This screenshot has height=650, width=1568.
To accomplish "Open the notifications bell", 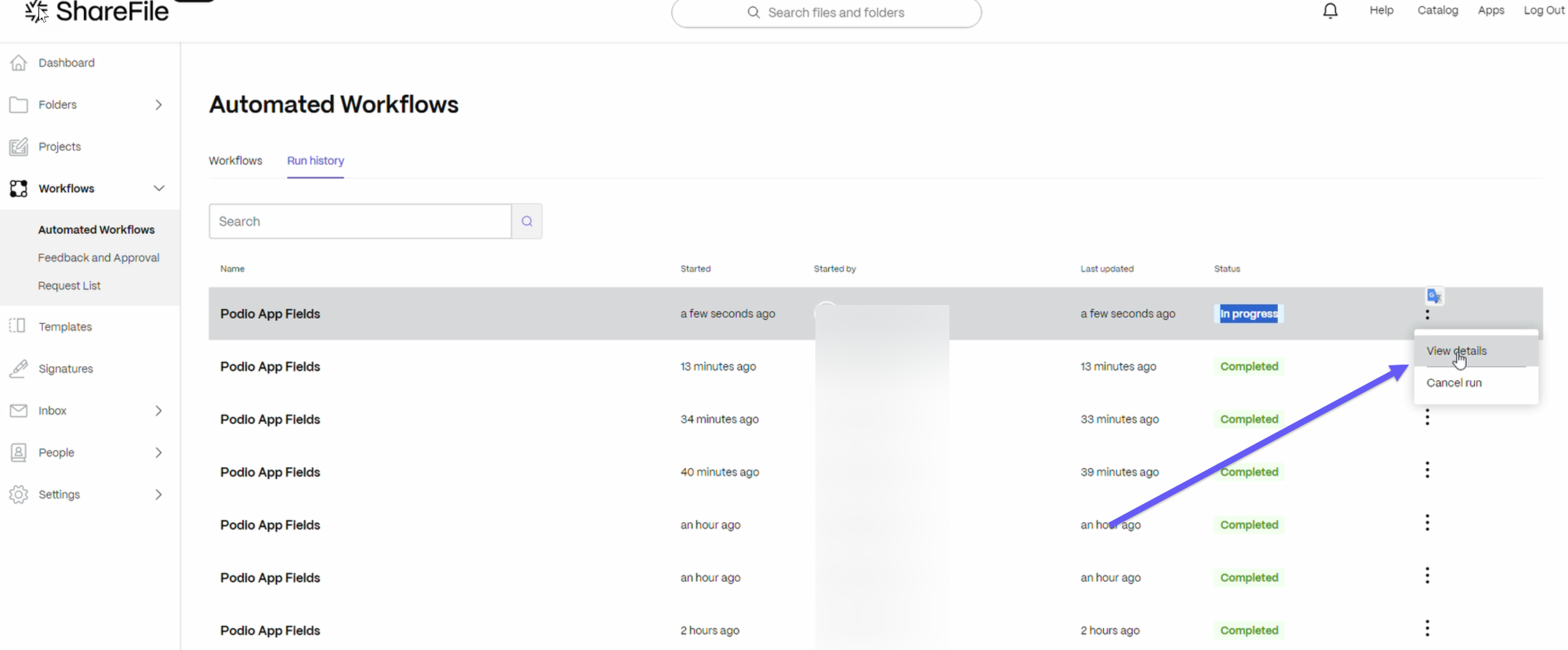I will (x=1330, y=11).
